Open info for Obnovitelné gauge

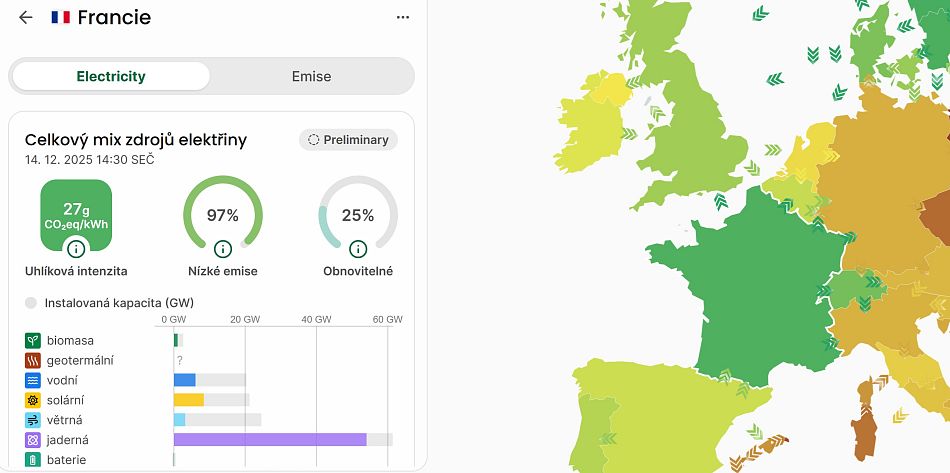coord(358,249)
